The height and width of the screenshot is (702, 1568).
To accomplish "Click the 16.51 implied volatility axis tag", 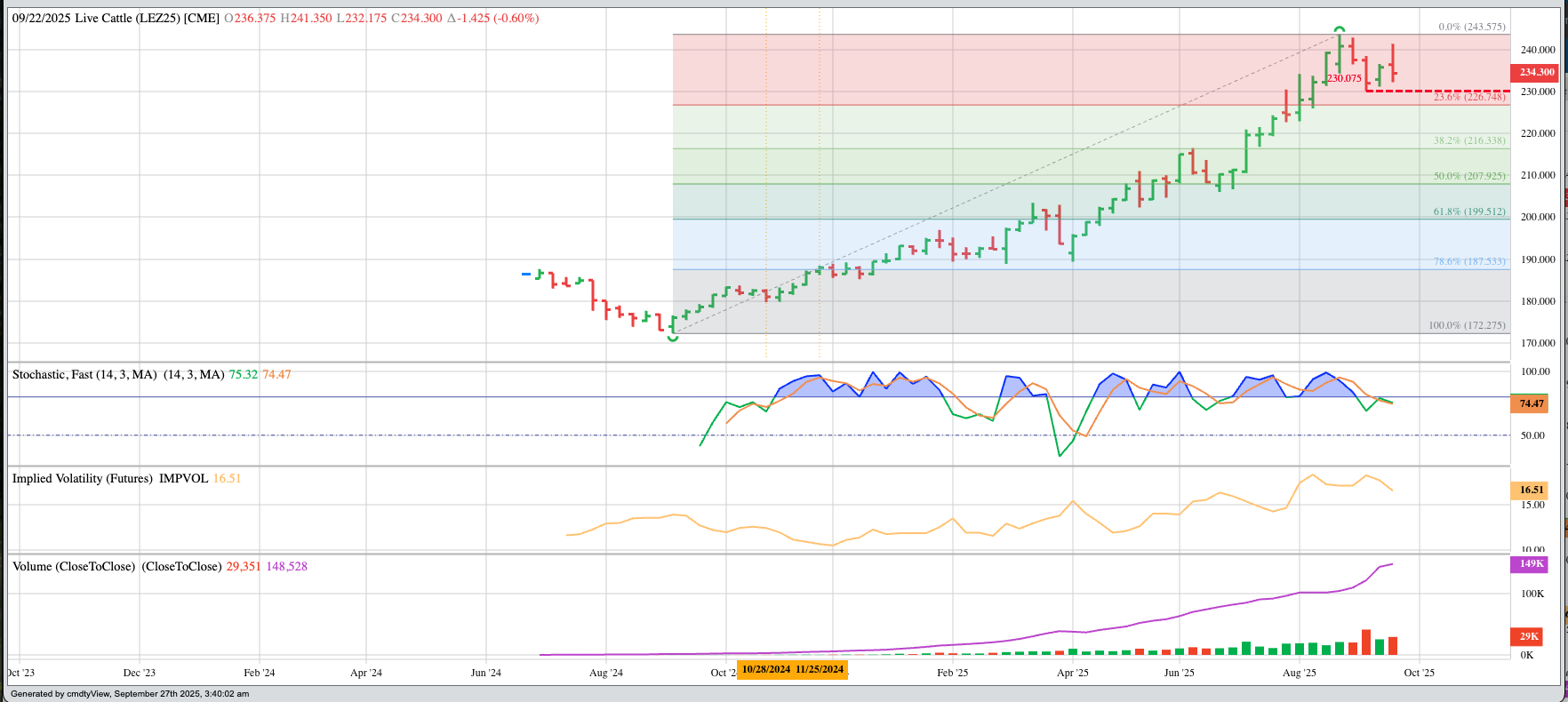I will pos(1531,490).
